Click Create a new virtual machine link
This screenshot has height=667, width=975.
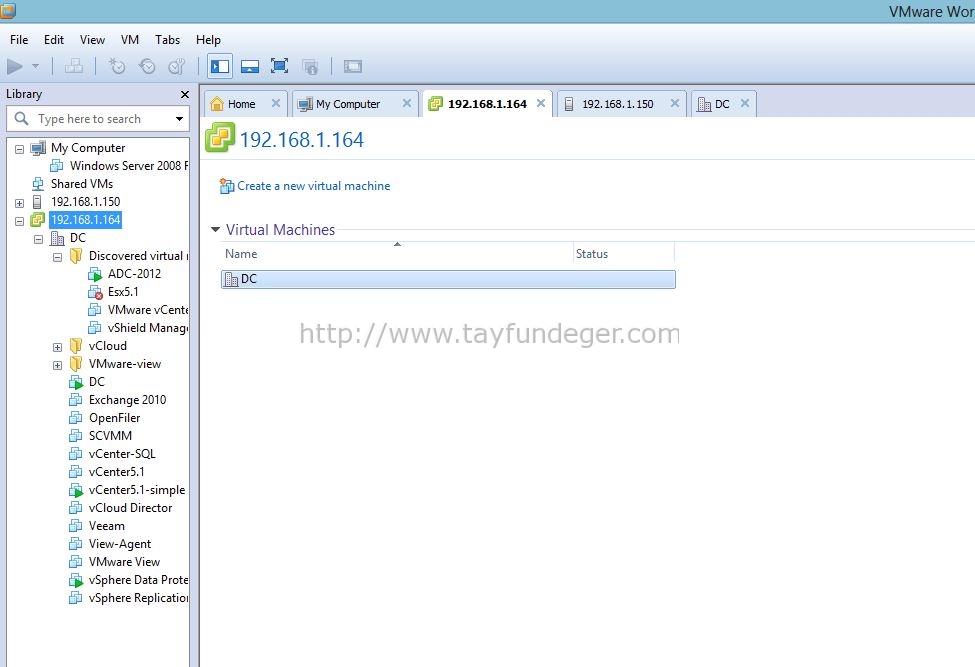[x=313, y=186]
